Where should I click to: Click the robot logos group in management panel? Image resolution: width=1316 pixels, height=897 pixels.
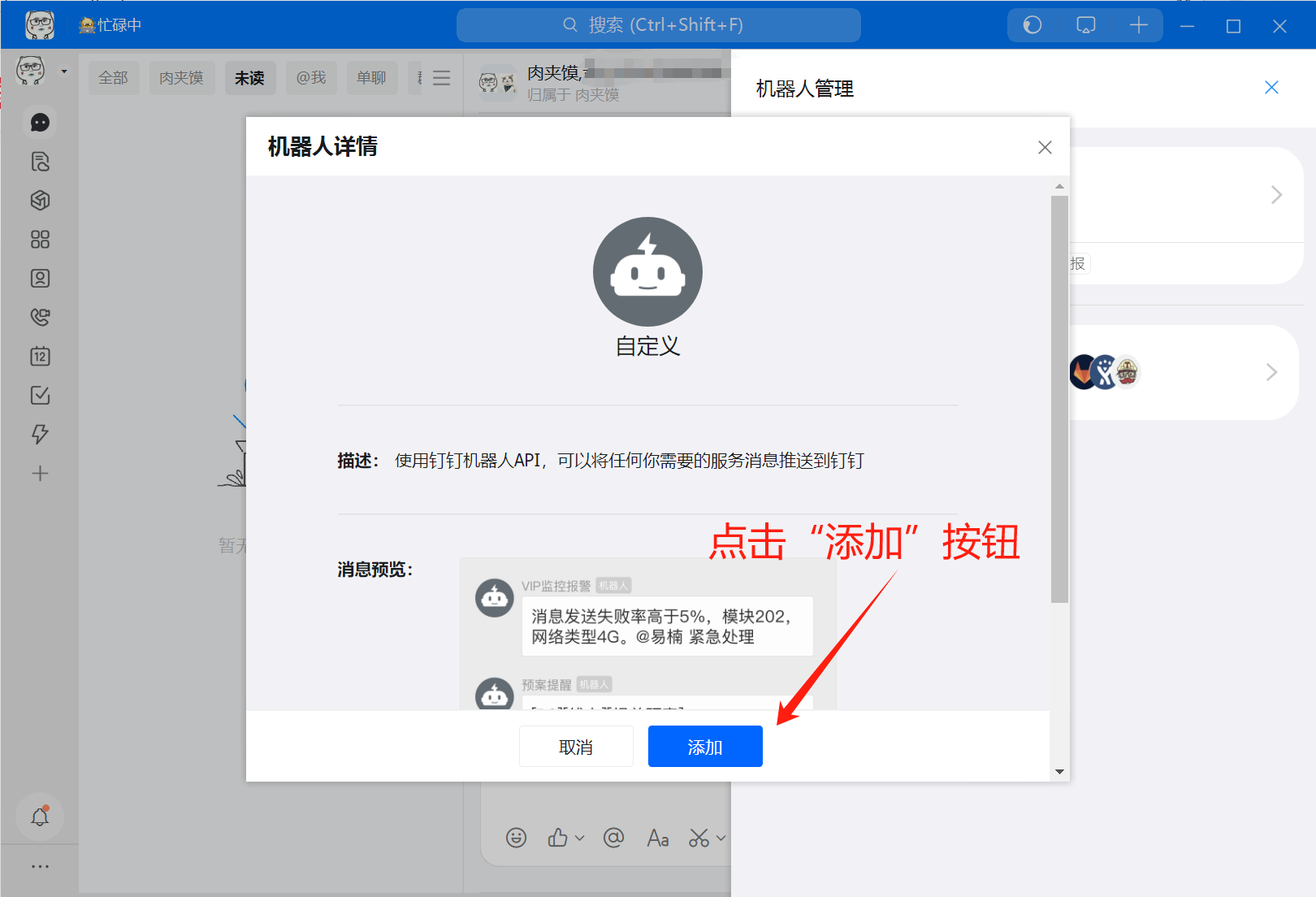point(1105,372)
